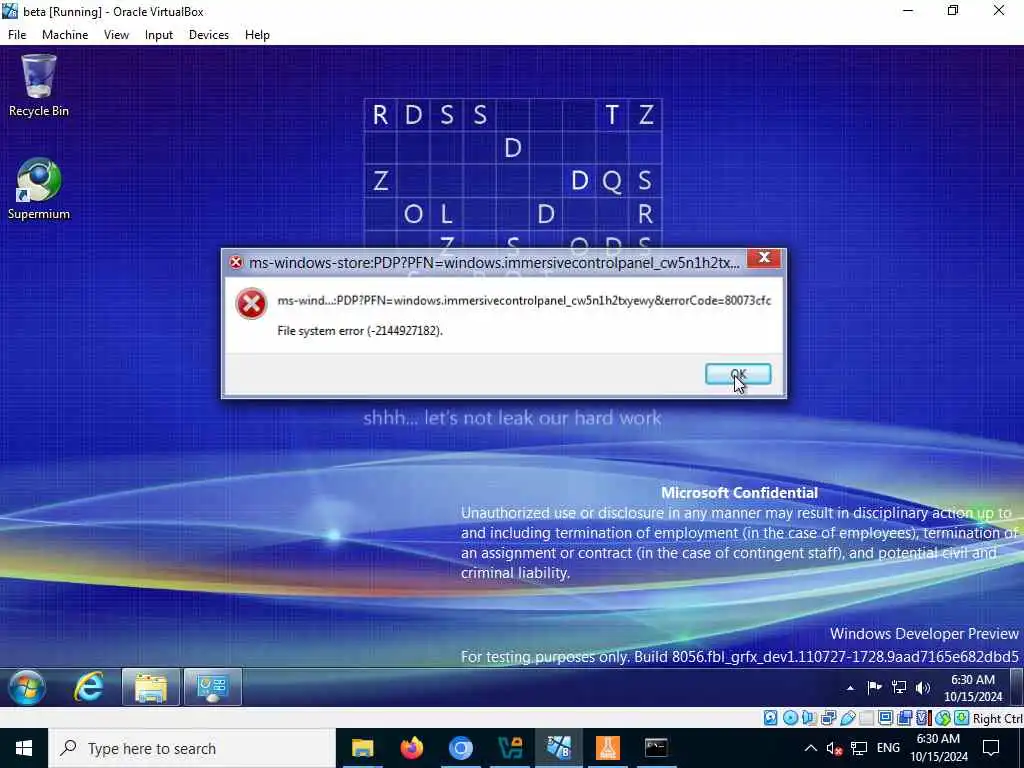1024x768 pixels.
Task: Open Windows Explorer on guest taskbar
Action: (151, 687)
